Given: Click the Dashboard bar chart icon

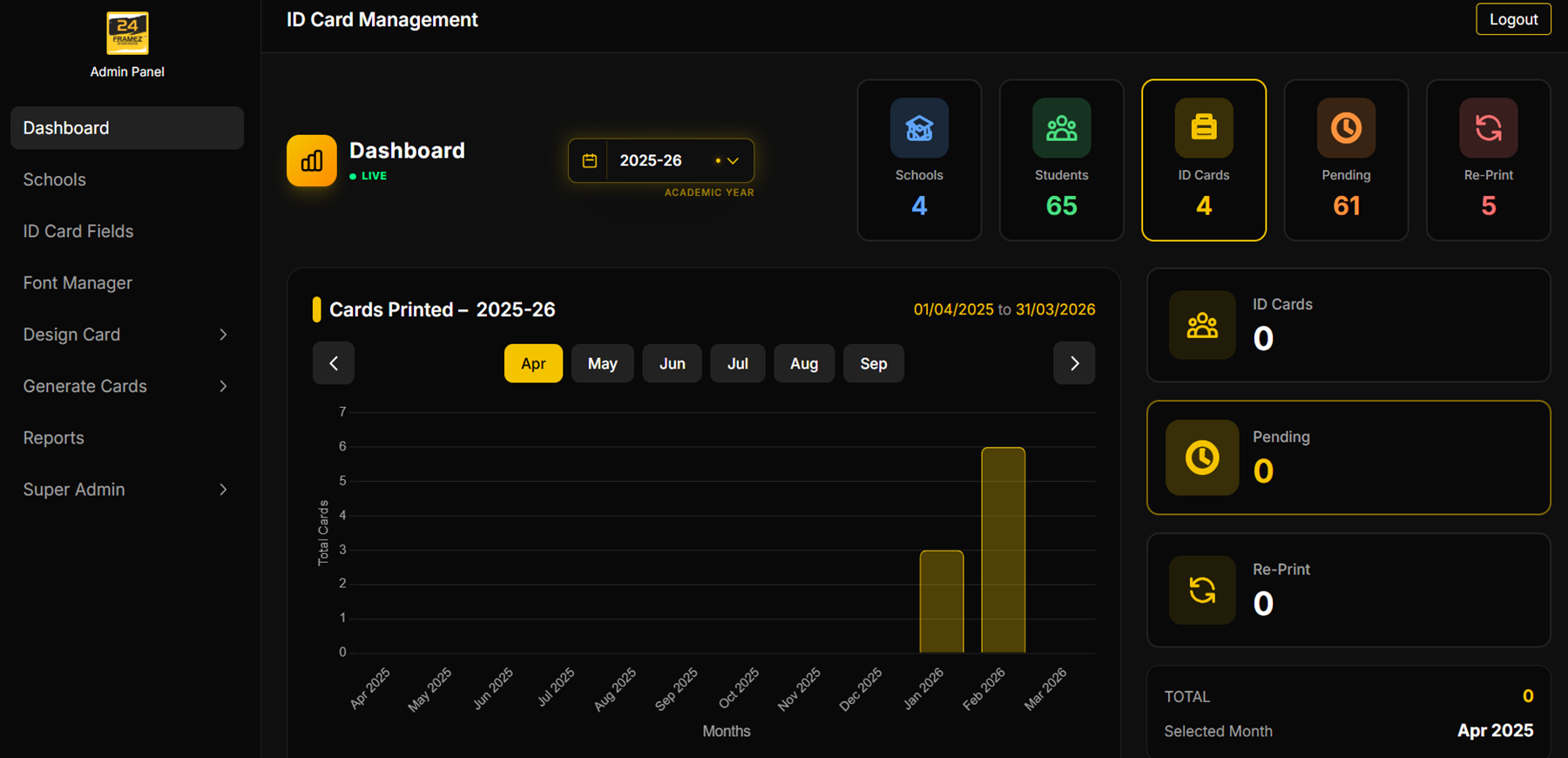Looking at the screenshot, I should click(x=312, y=160).
